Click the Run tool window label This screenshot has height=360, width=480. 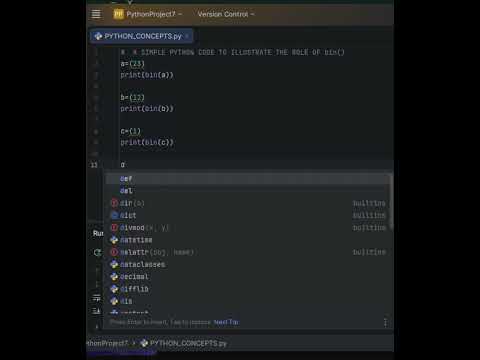pos(98,233)
